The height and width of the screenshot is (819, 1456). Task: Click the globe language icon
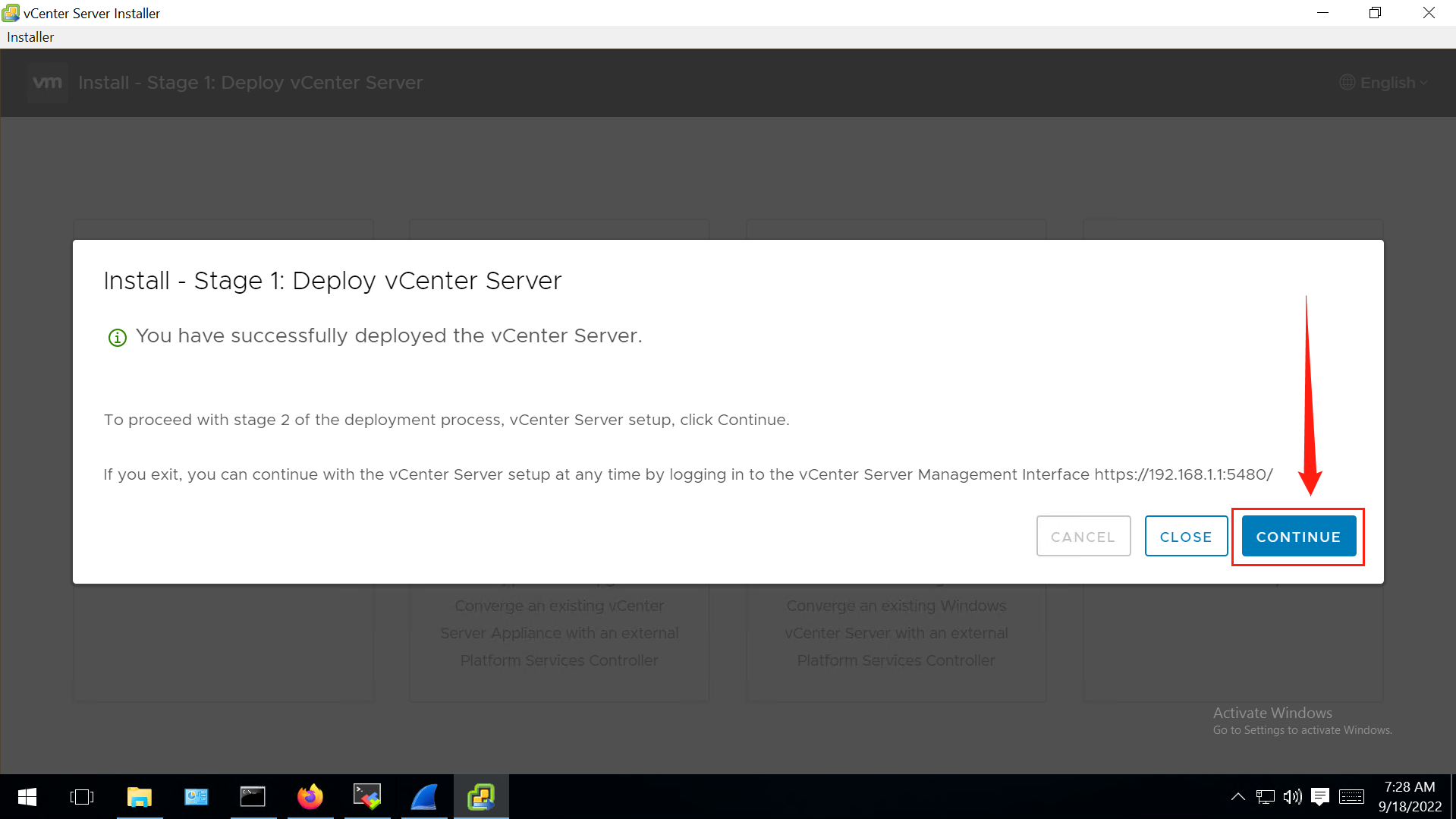(1348, 83)
